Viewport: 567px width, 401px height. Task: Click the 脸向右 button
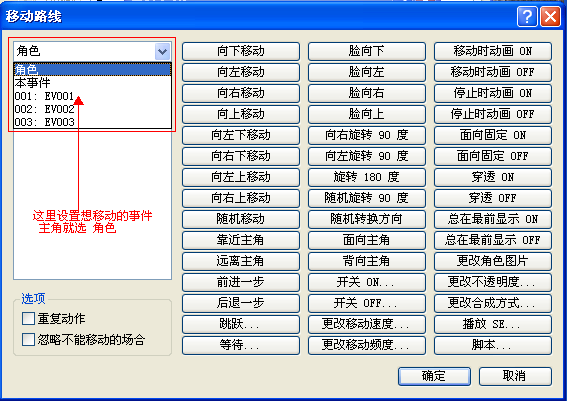click(x=367, y=93)
